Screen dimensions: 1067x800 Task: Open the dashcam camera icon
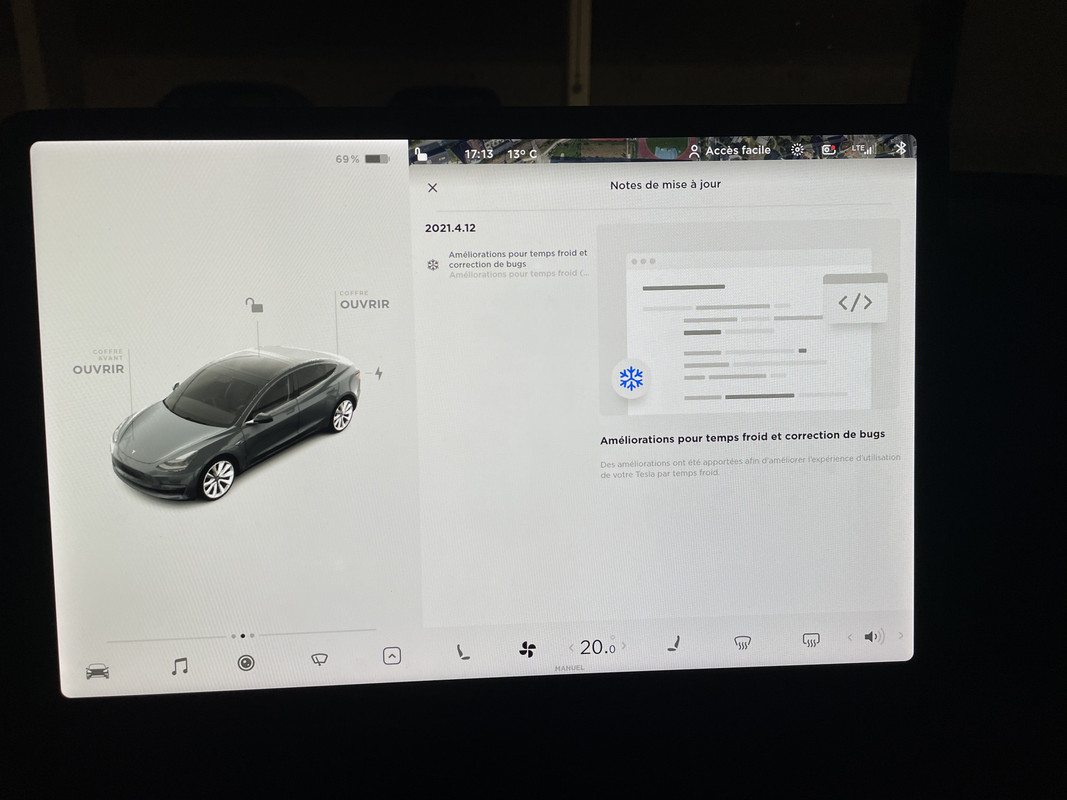(x=246, y=663)
